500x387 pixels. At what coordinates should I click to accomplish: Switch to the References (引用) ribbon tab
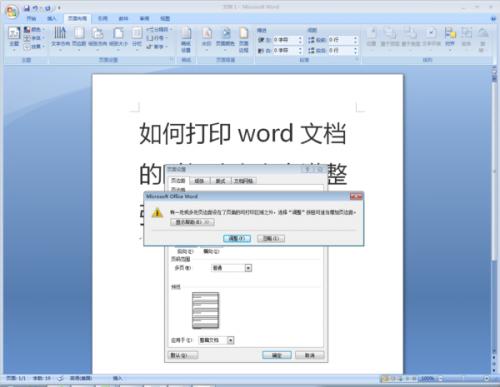coord(103,18)
